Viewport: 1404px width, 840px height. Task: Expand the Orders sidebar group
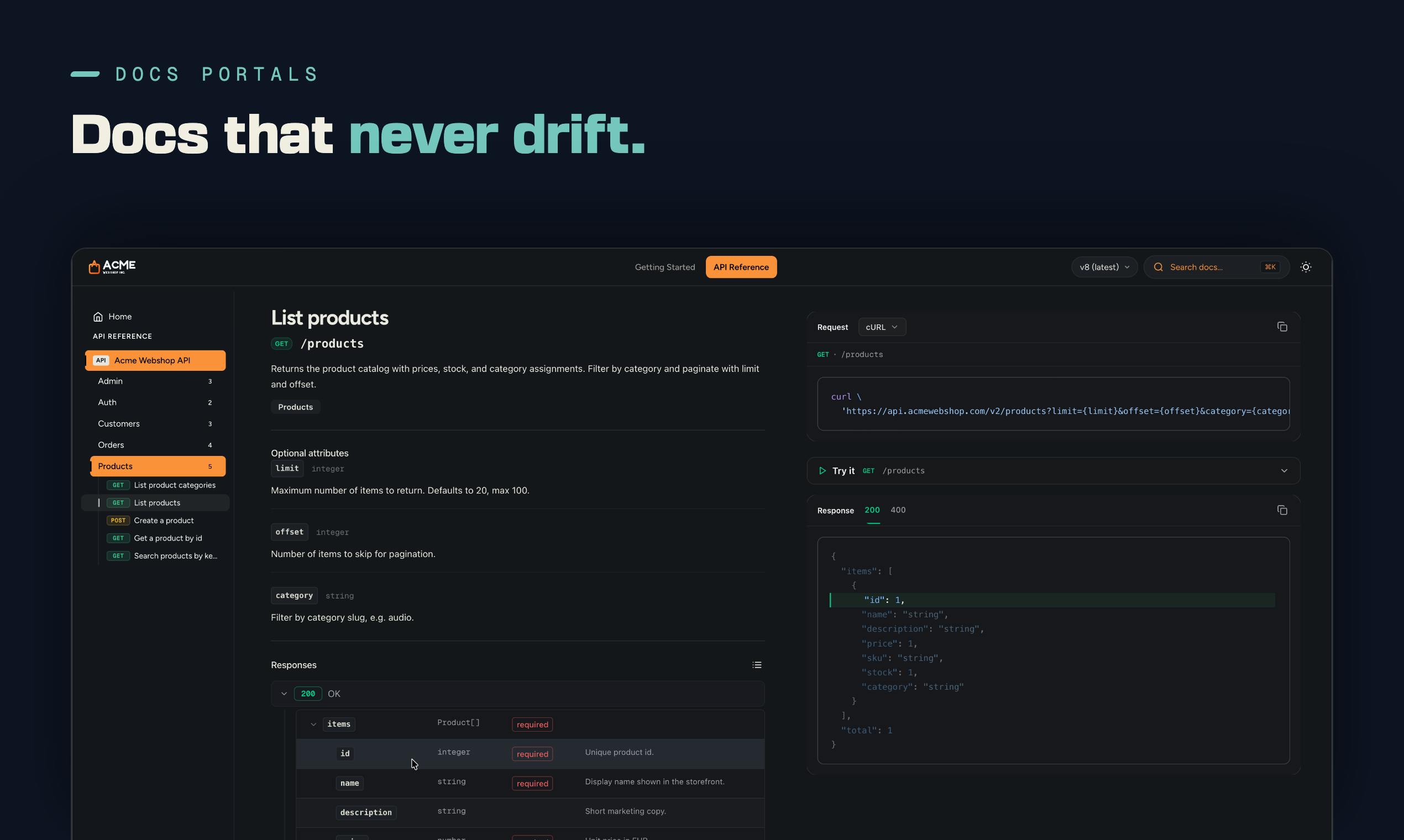coord(156,445)
